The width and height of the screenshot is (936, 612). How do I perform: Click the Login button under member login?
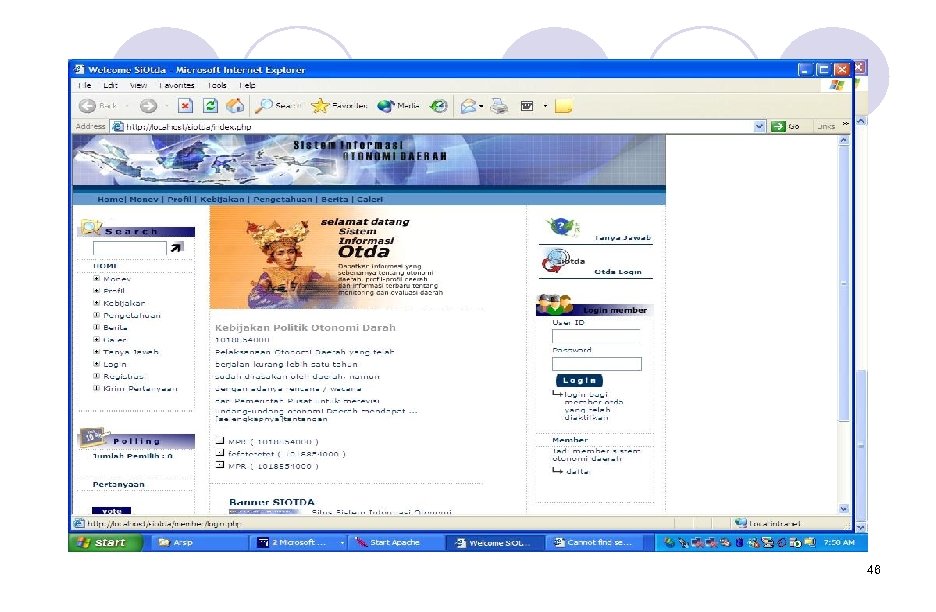pos(579,380)
